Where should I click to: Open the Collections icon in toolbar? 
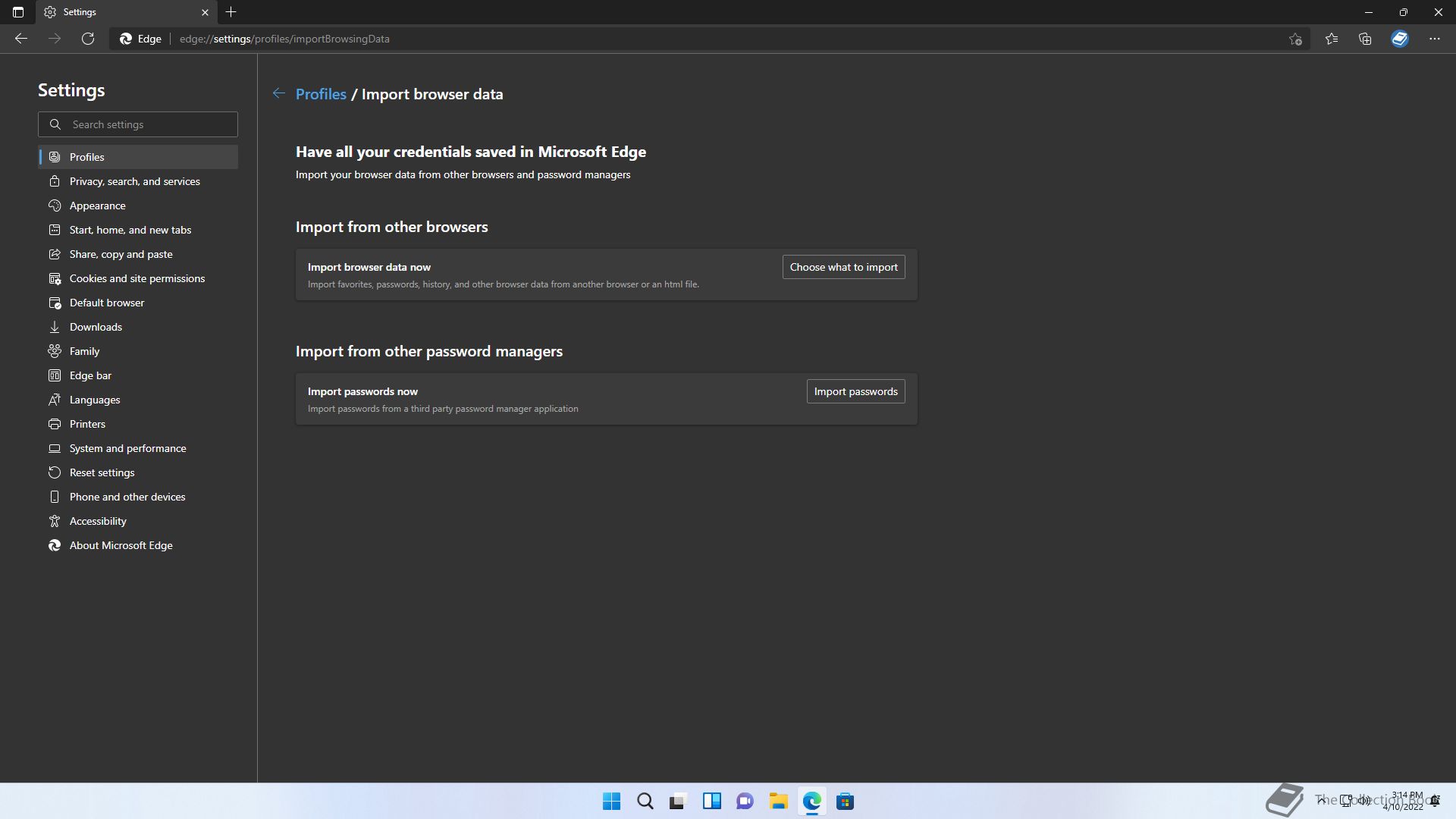tap(1365, 39)
